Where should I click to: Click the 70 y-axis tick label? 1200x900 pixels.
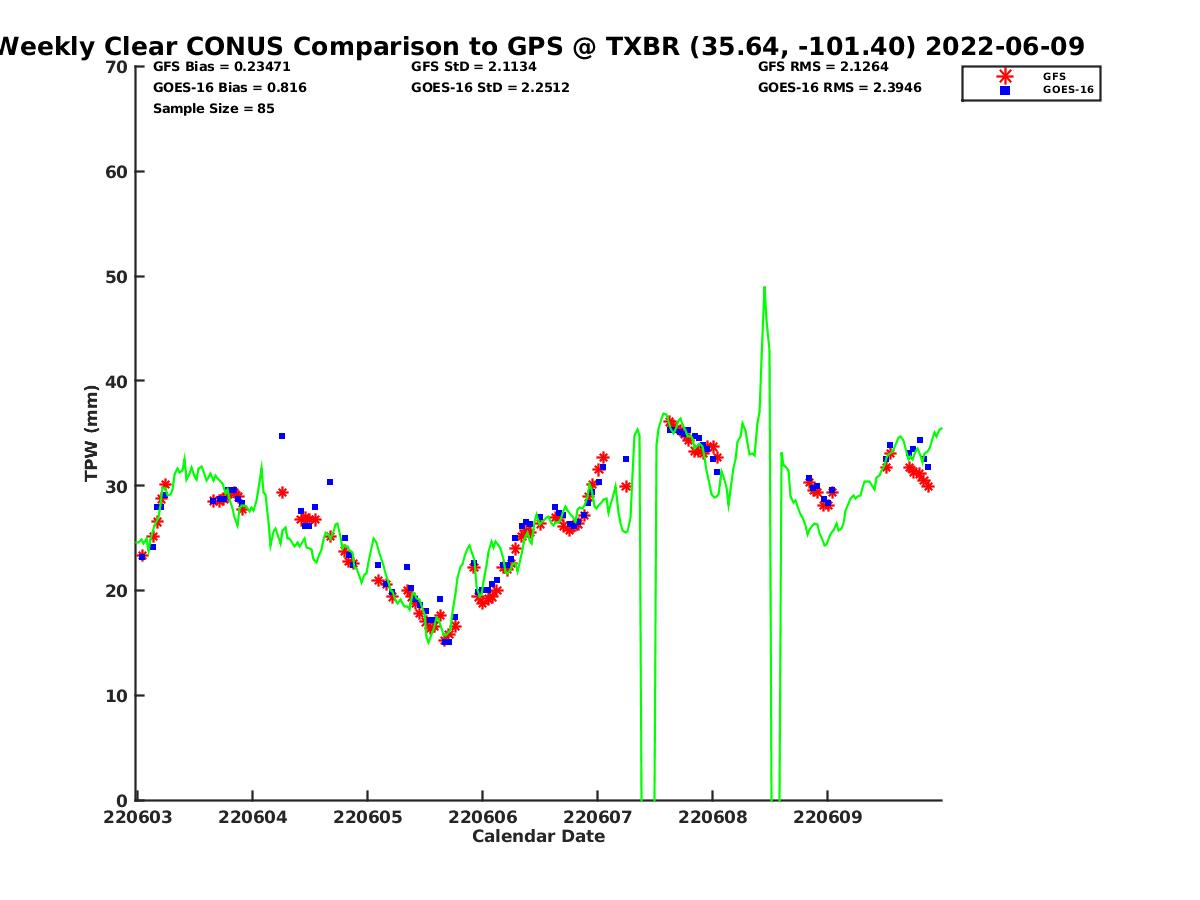pyautogui.click(x=117, y=67)
